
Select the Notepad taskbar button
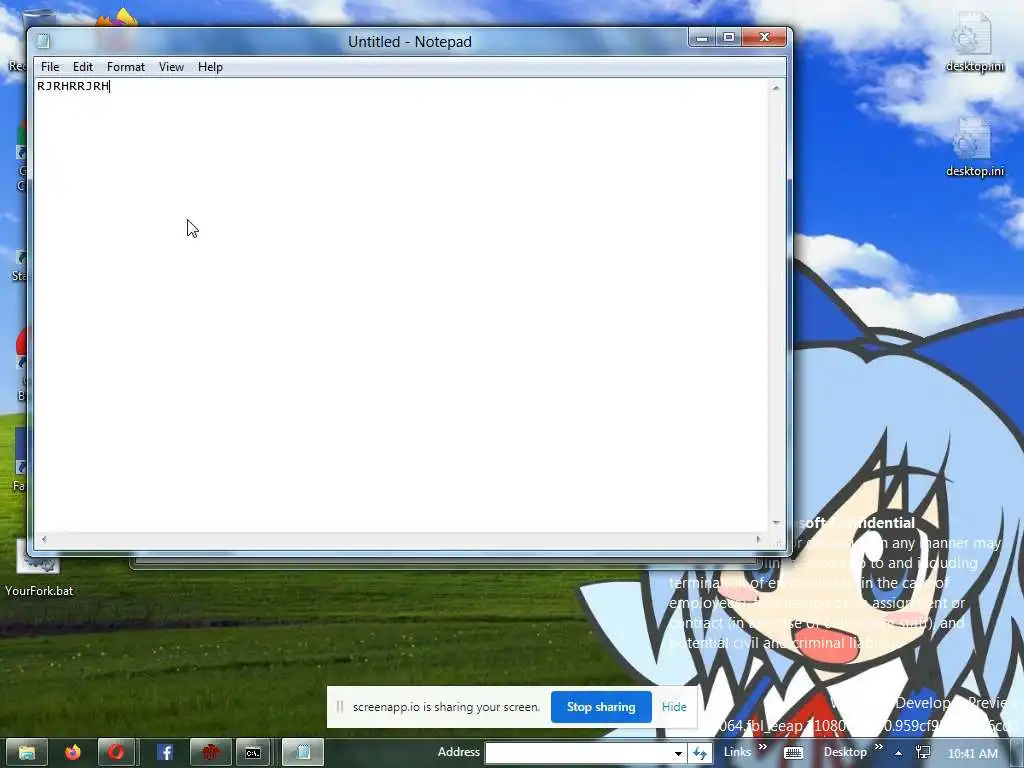(302, 753)
